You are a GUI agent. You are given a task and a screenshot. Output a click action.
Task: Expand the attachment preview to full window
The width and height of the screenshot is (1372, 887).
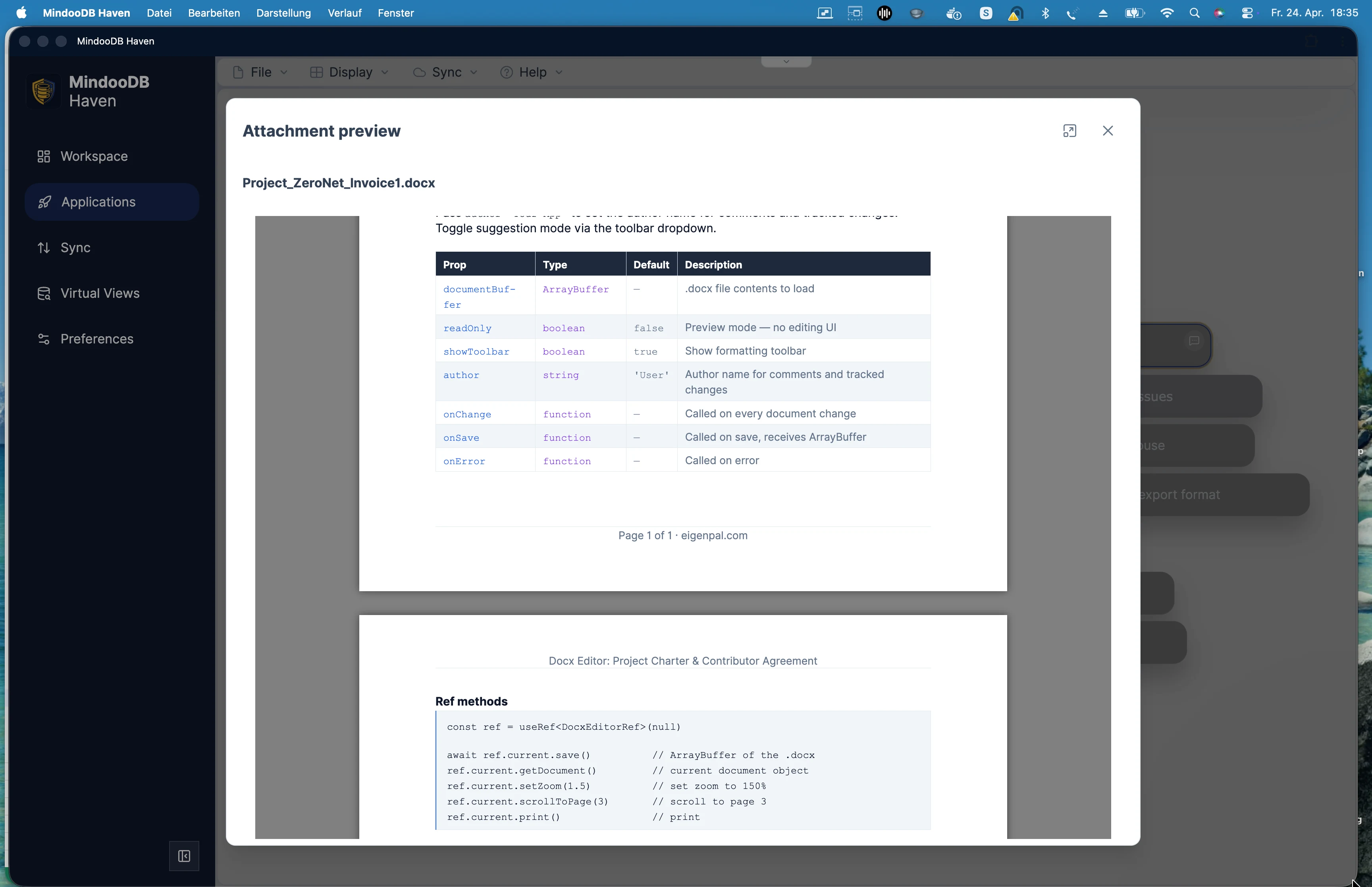[1070, 131]
